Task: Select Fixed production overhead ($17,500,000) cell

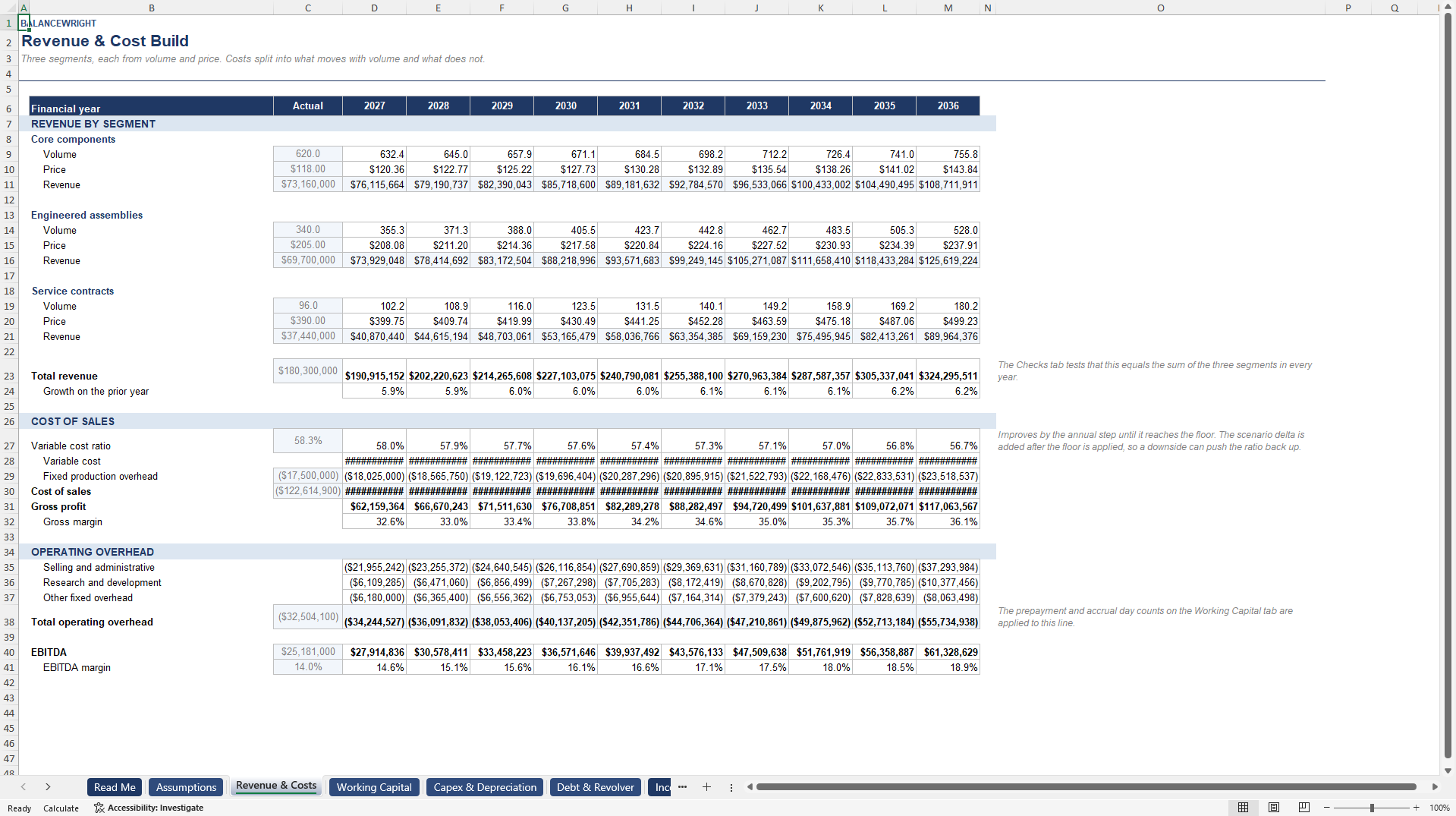Action: [x=308, y=476]
